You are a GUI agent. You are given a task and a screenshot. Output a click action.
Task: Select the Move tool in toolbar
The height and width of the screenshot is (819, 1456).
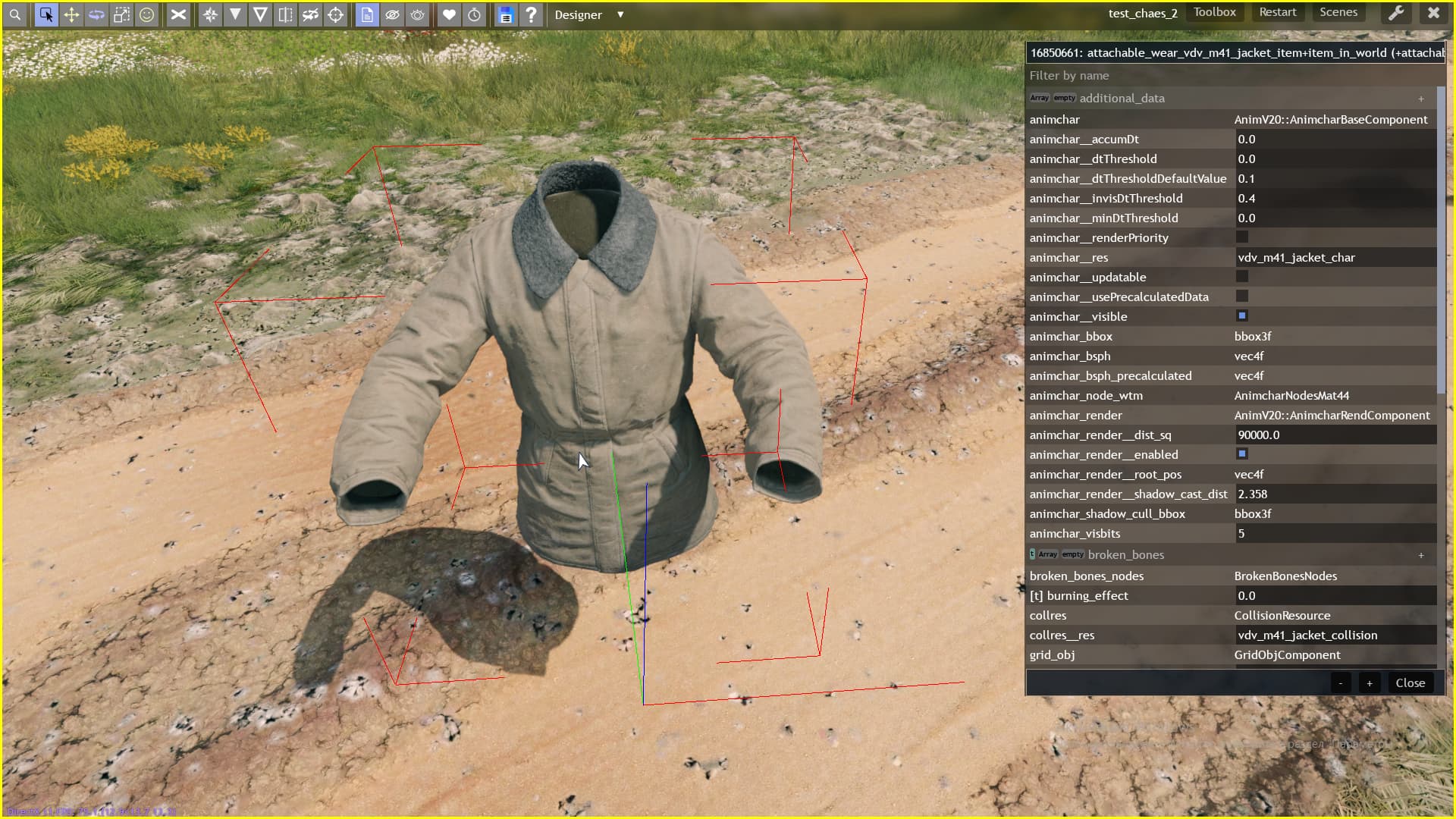71,14
